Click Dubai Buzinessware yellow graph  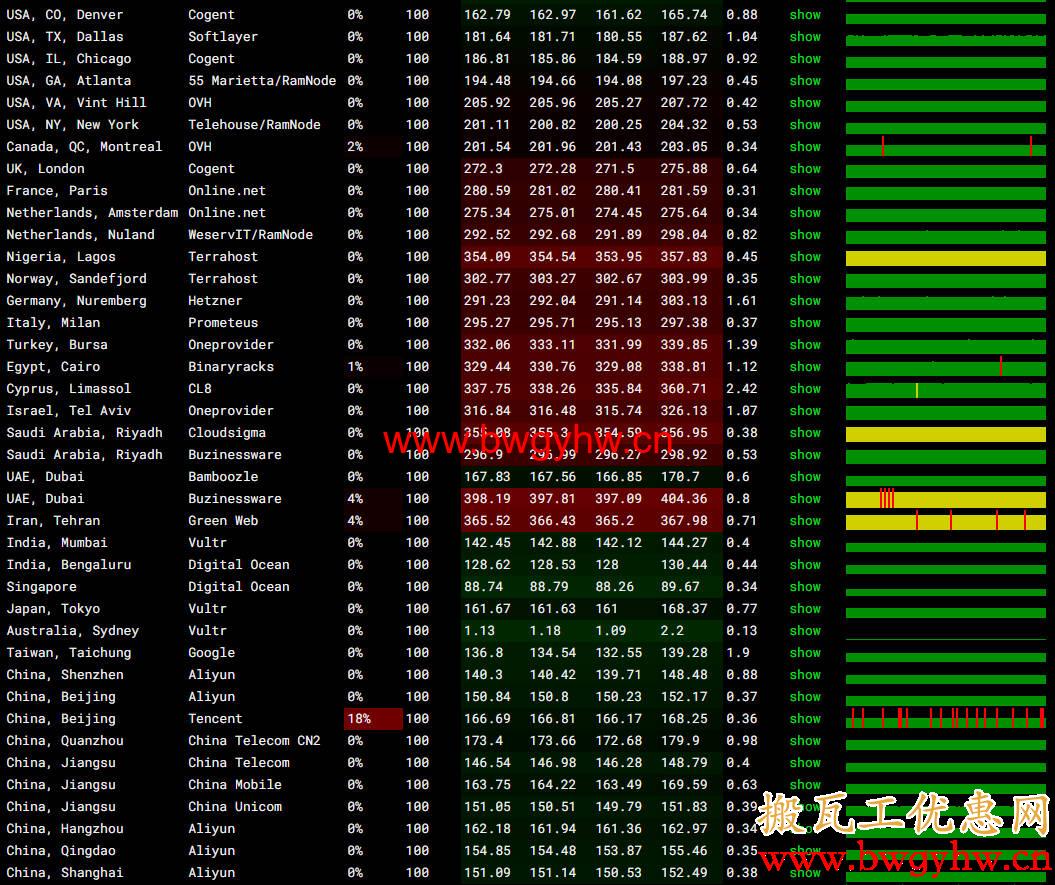coord(945,499)
